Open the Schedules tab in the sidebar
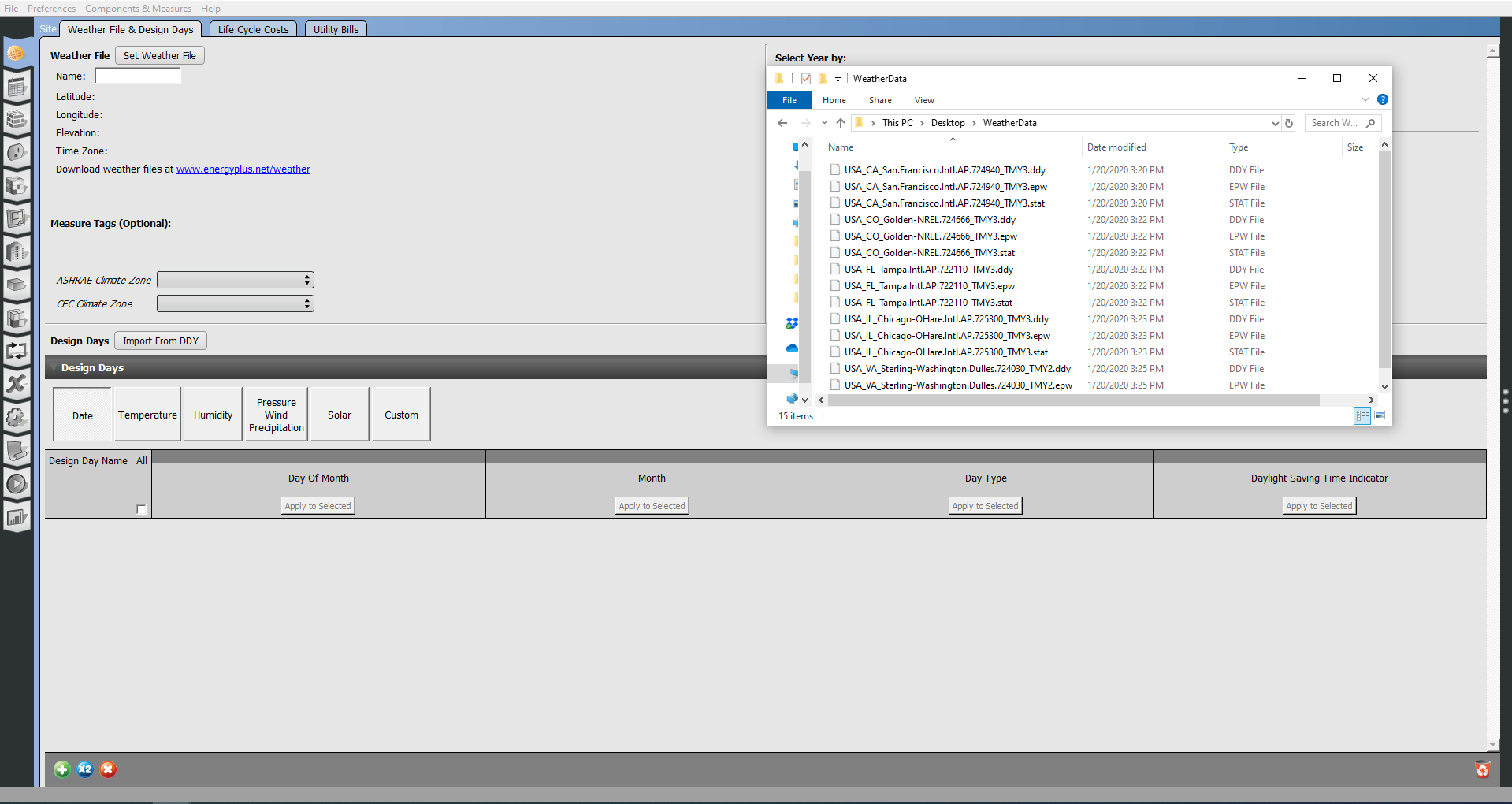Viewport: 1512px width, 804px height. pyautogui.click(x=17, y=87)
